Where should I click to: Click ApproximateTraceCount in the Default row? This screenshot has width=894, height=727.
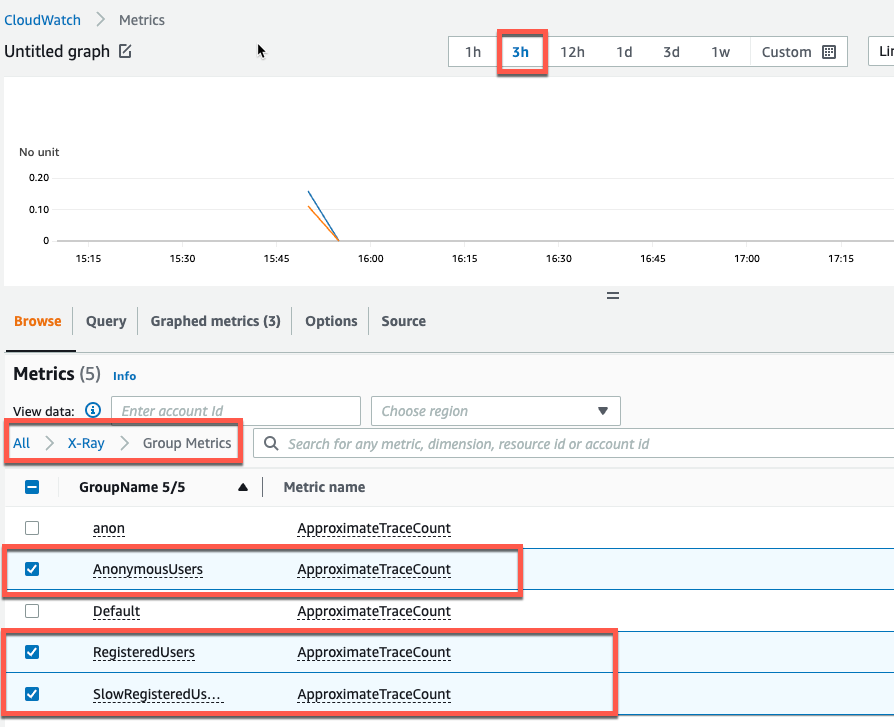tap(374, 611)
